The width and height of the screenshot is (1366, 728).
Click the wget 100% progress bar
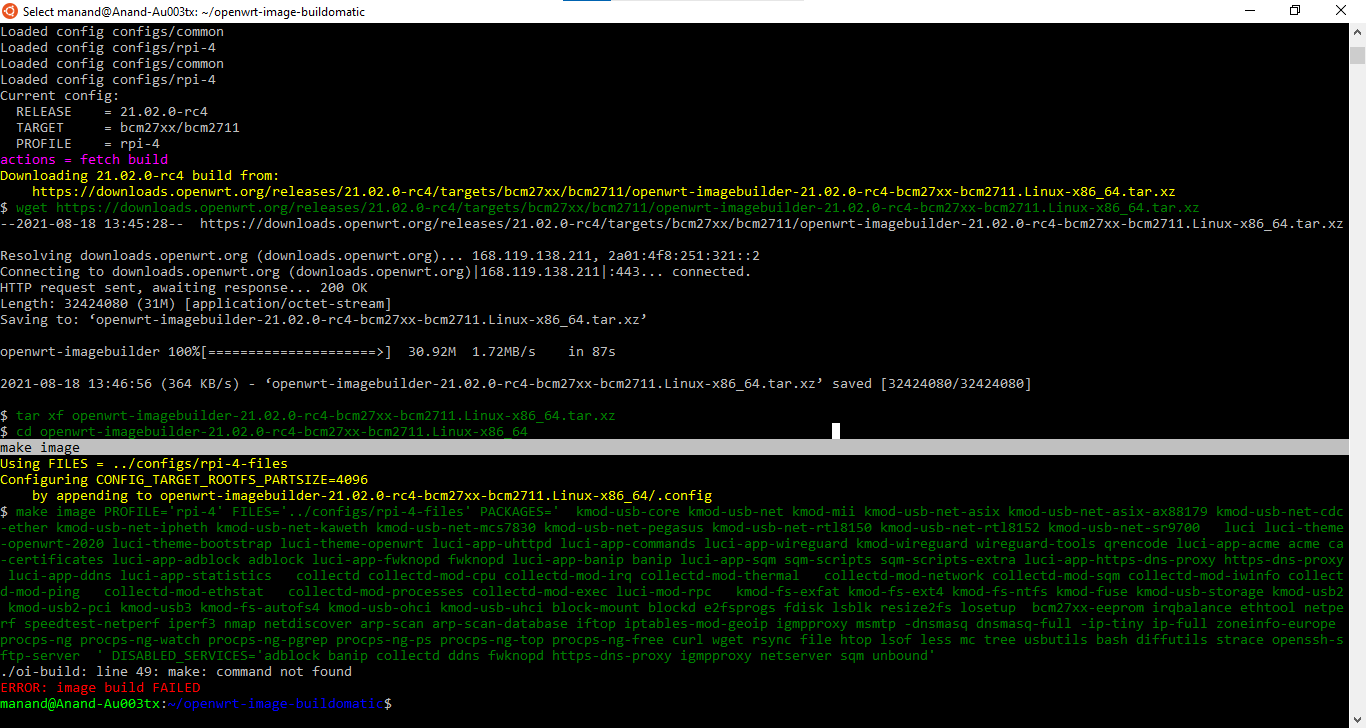click(x=297, y=352)
